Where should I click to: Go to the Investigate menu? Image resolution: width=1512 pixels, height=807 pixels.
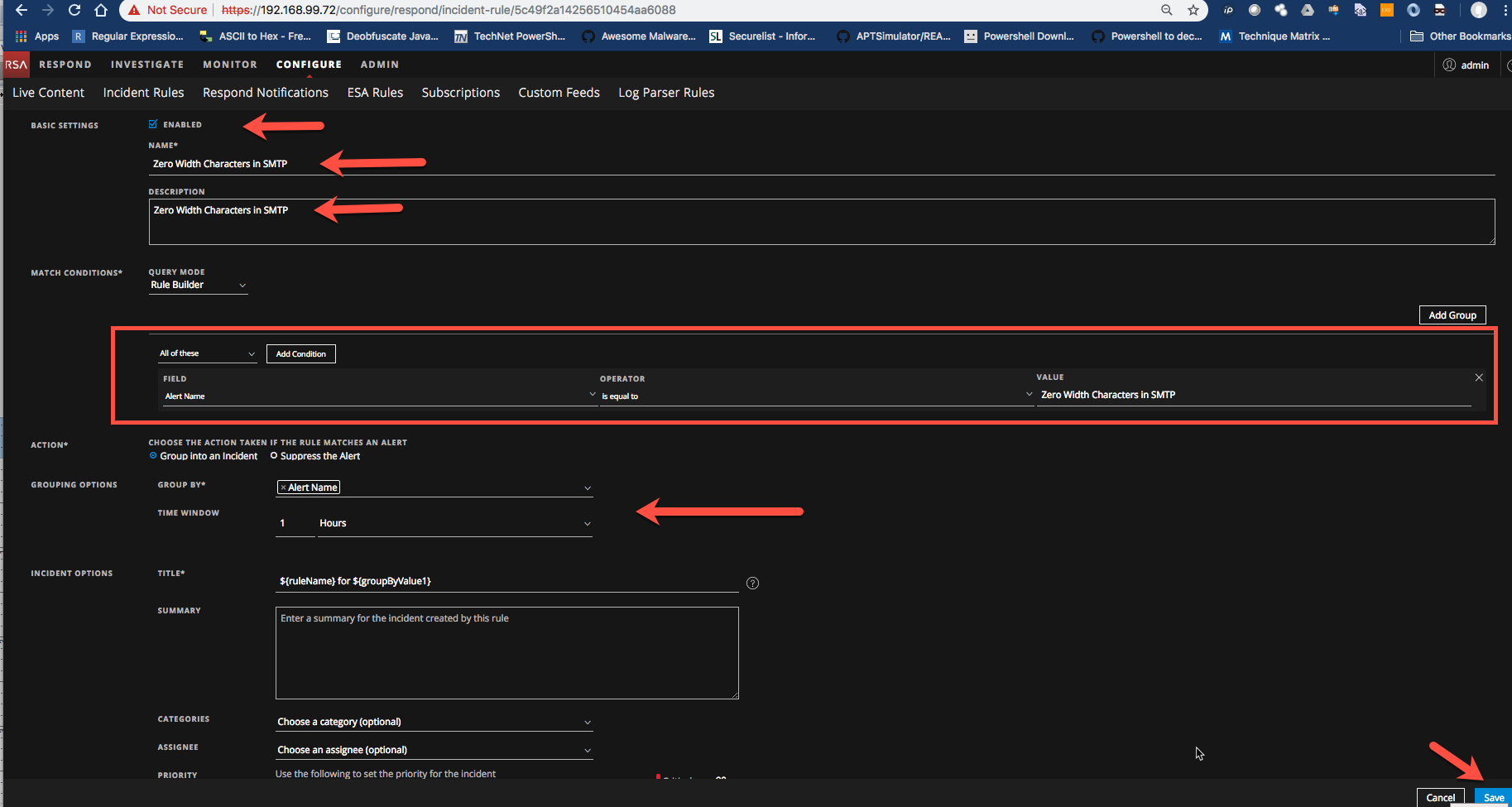147,65
